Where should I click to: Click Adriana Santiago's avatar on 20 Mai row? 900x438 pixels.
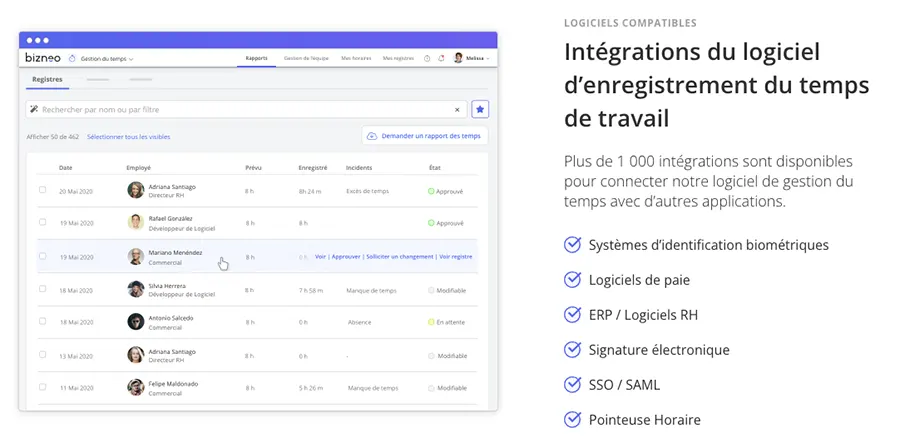135,190
